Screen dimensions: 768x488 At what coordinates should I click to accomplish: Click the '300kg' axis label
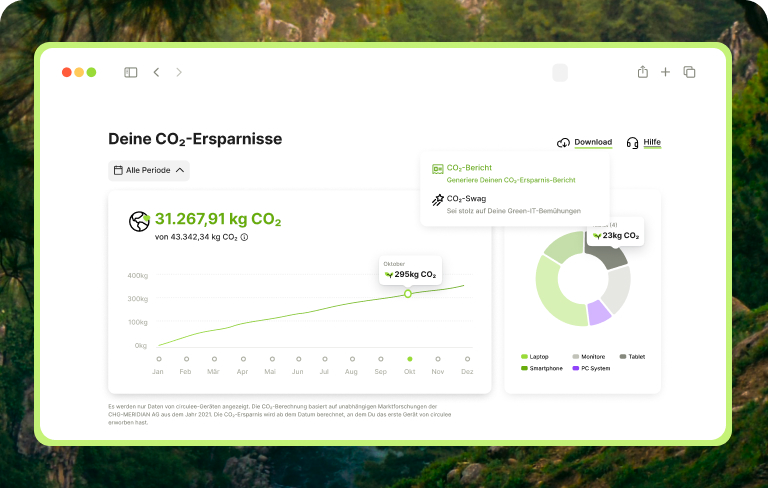tap(138, 299)
